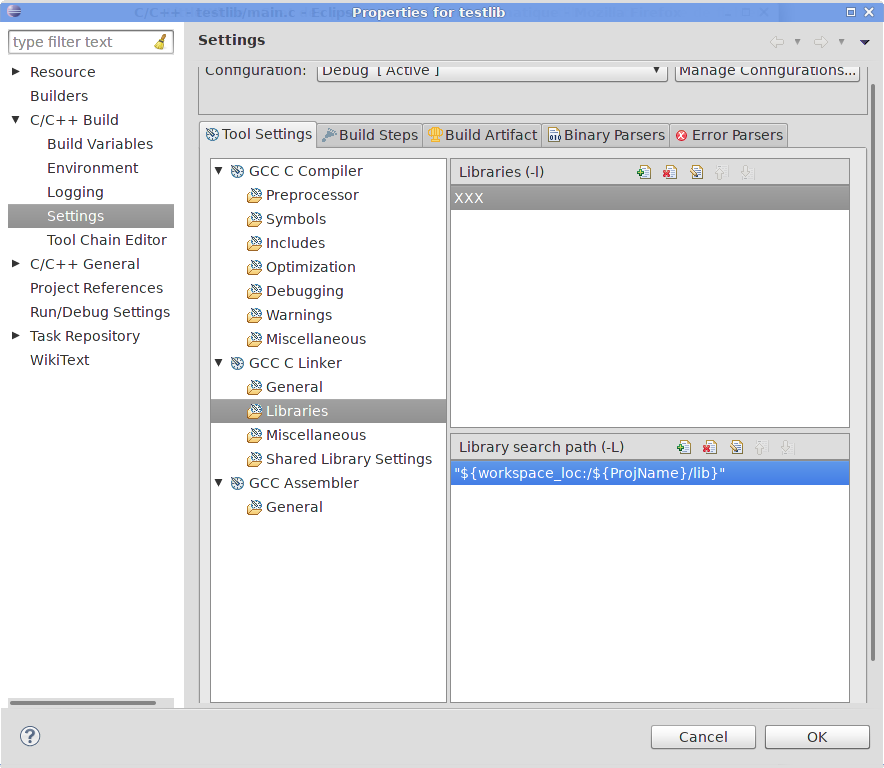Edit the selected Library search path entry
Viewport: 884px width, 768px height.
click(x=736, y=447)
